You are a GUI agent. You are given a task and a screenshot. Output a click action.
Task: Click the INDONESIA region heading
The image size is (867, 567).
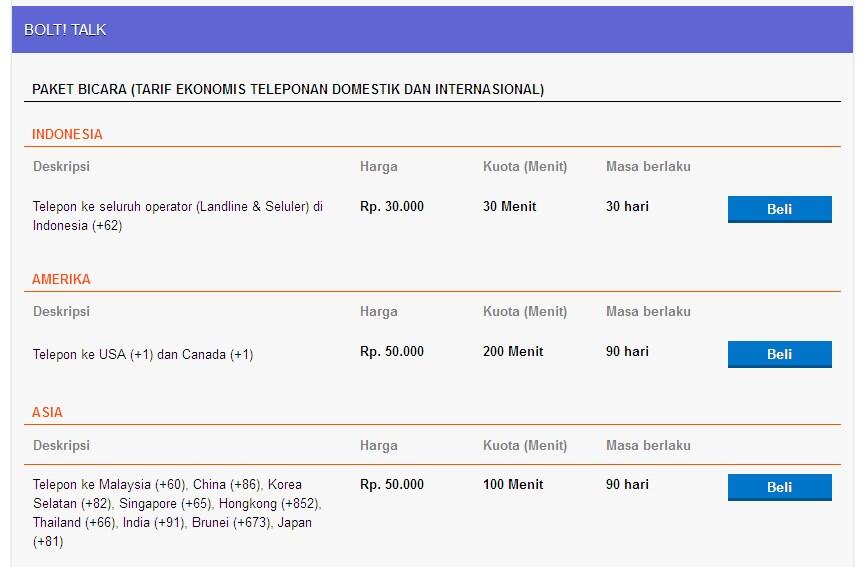67,134
